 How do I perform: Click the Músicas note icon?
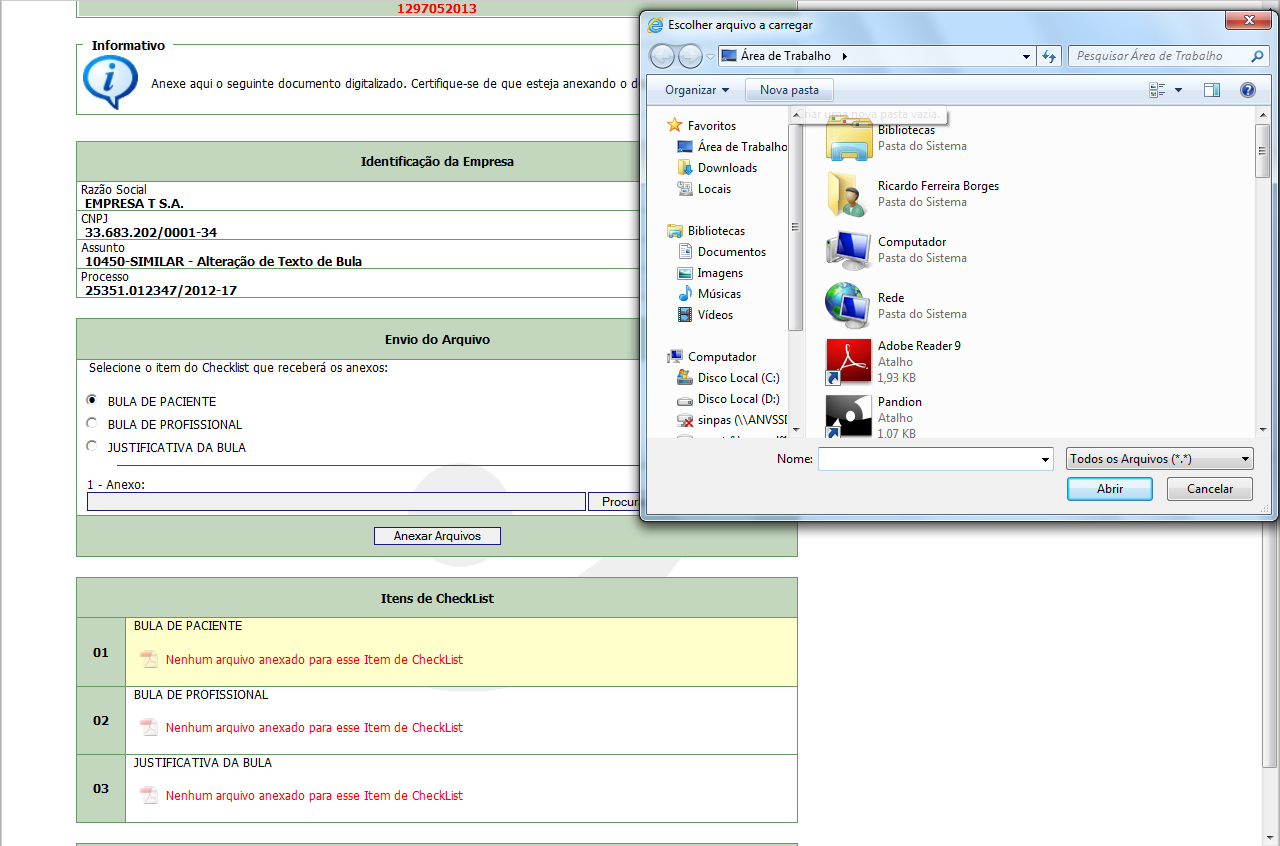pos(685,294)
